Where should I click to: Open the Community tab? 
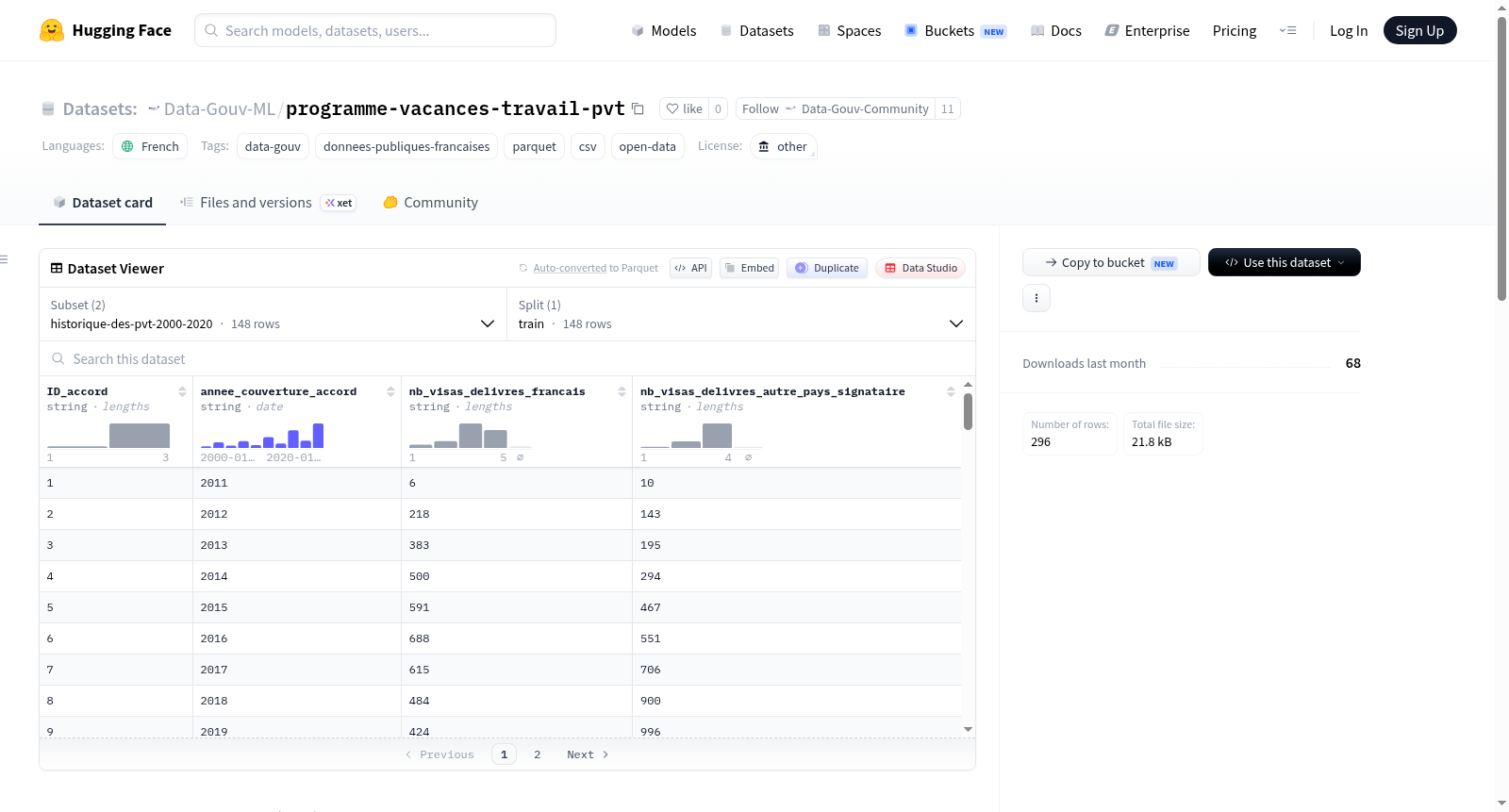click(430, 202)
